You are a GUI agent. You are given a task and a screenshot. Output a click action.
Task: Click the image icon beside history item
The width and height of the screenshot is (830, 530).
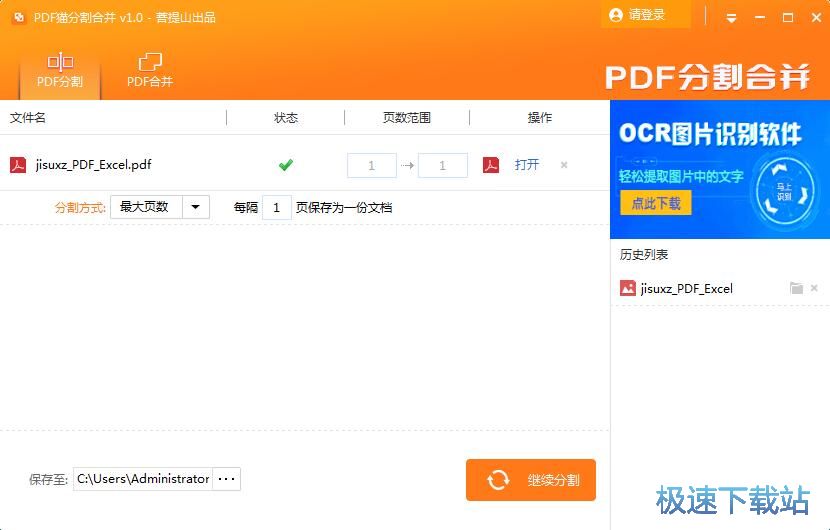tap(628, 289)
